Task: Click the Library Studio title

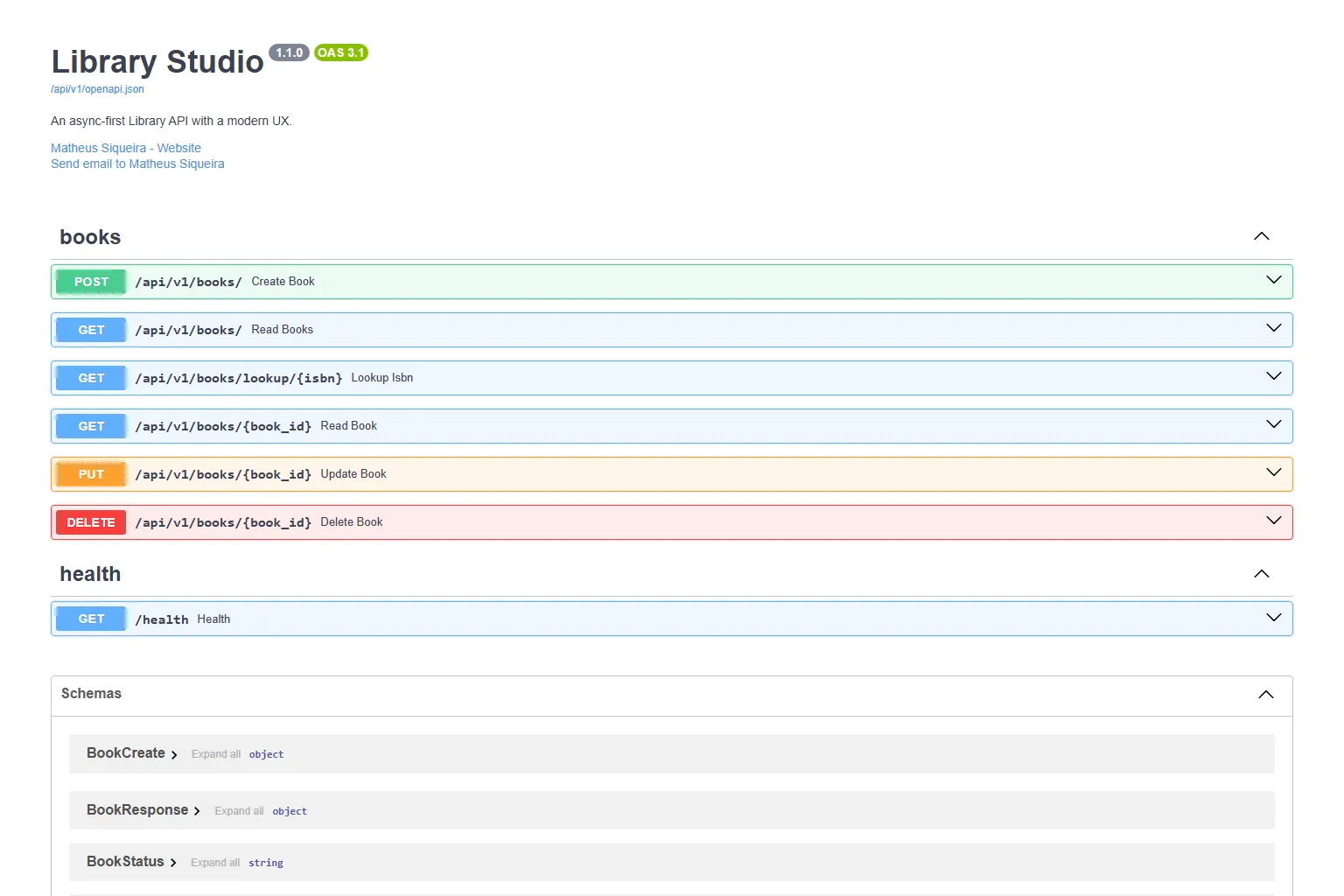Action: click(157, 62)
